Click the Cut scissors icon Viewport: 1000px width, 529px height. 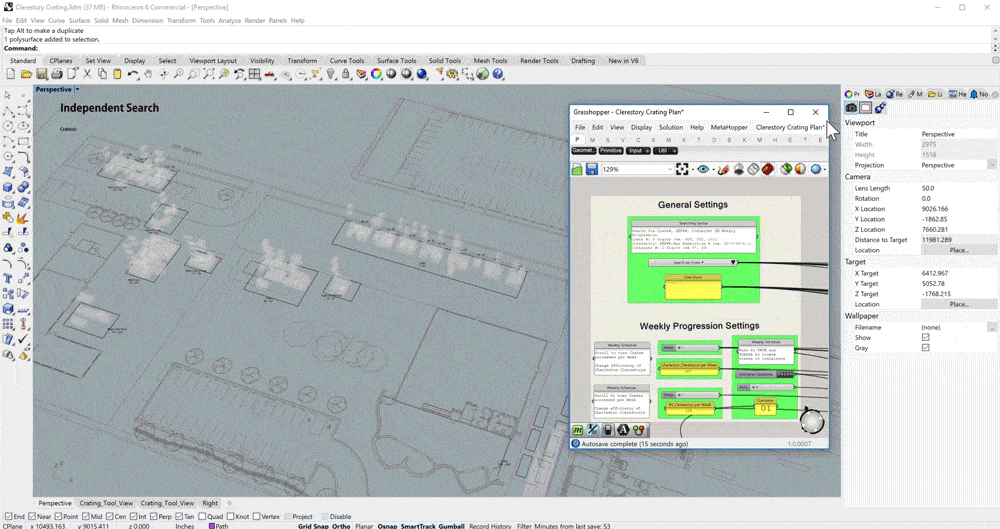[87, 74]
